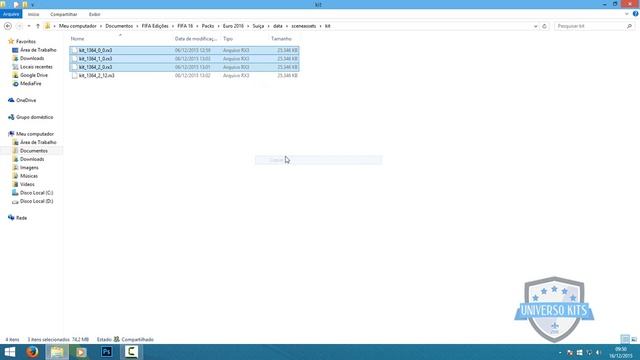The height and width of the screenshot is (360, 640).
Task: Open Meu computador in navigation pane
Action: point(35,134)
